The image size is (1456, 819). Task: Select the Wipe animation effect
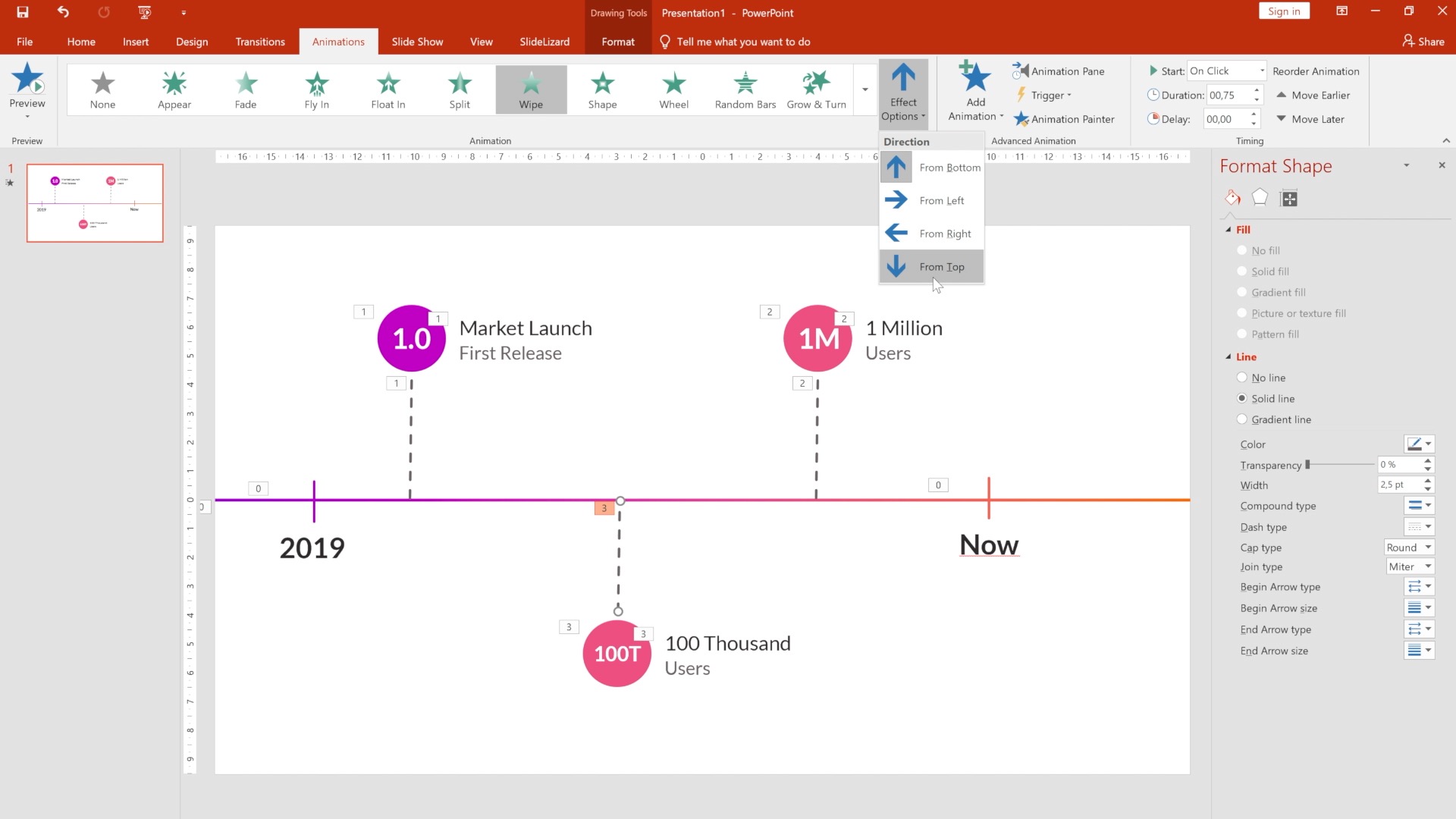tap(531, 89)
